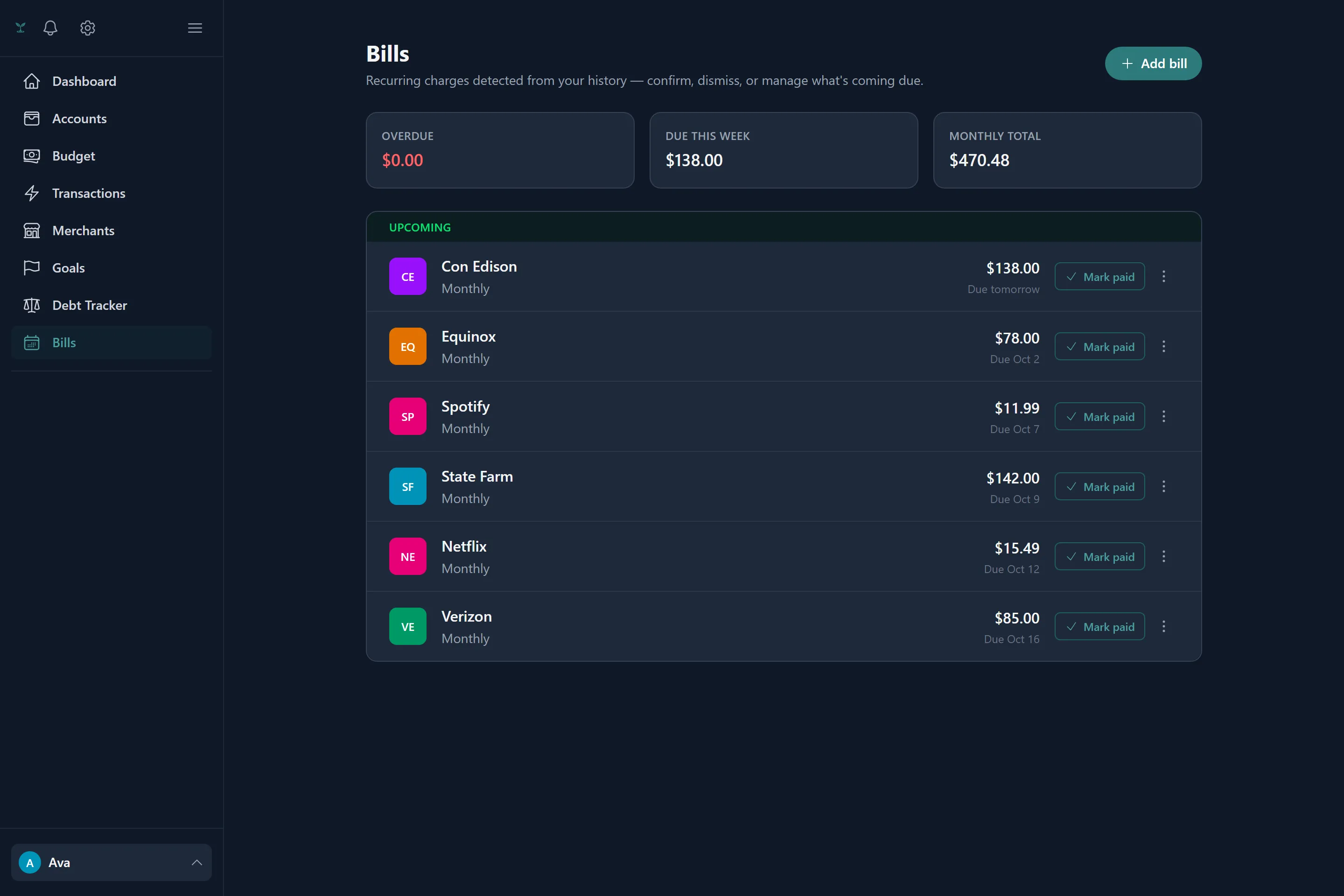Image resolution: width=1344 pixels, height=896 pixels.
Task: Open the Accounts page
Action: click(x=112, y=118)
